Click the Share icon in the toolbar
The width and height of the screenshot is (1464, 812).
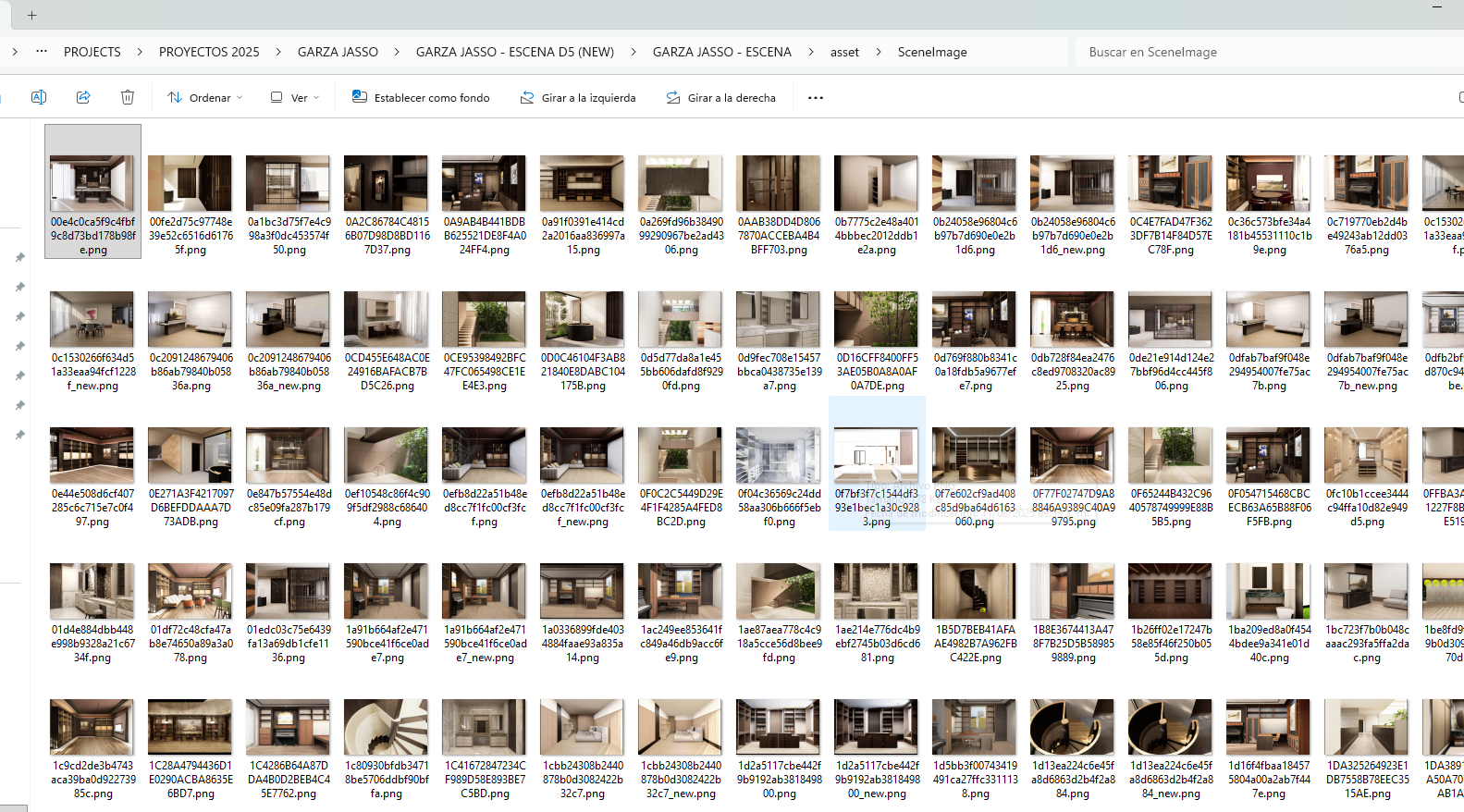[83, 97]
